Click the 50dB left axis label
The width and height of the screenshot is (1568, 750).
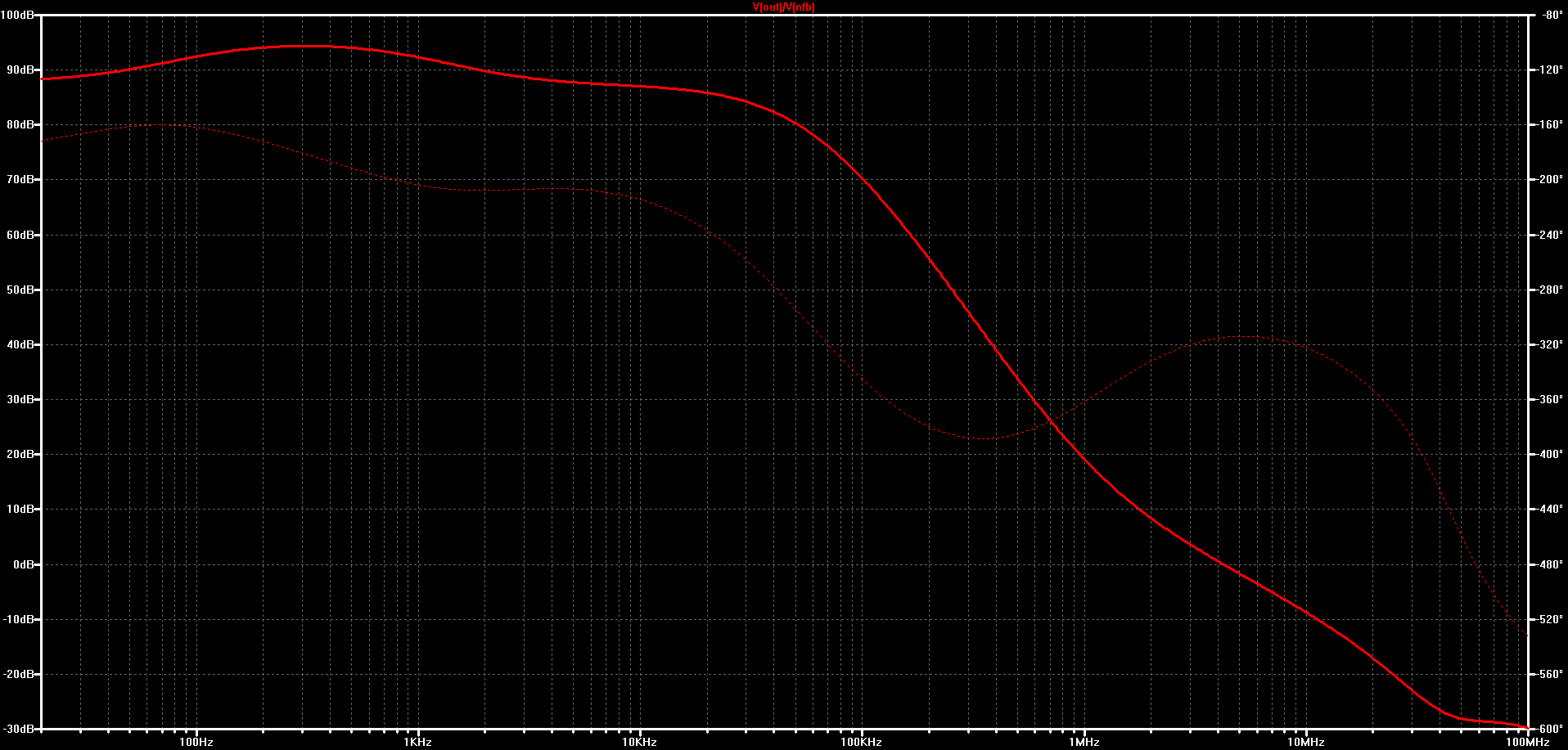(20, 290)
